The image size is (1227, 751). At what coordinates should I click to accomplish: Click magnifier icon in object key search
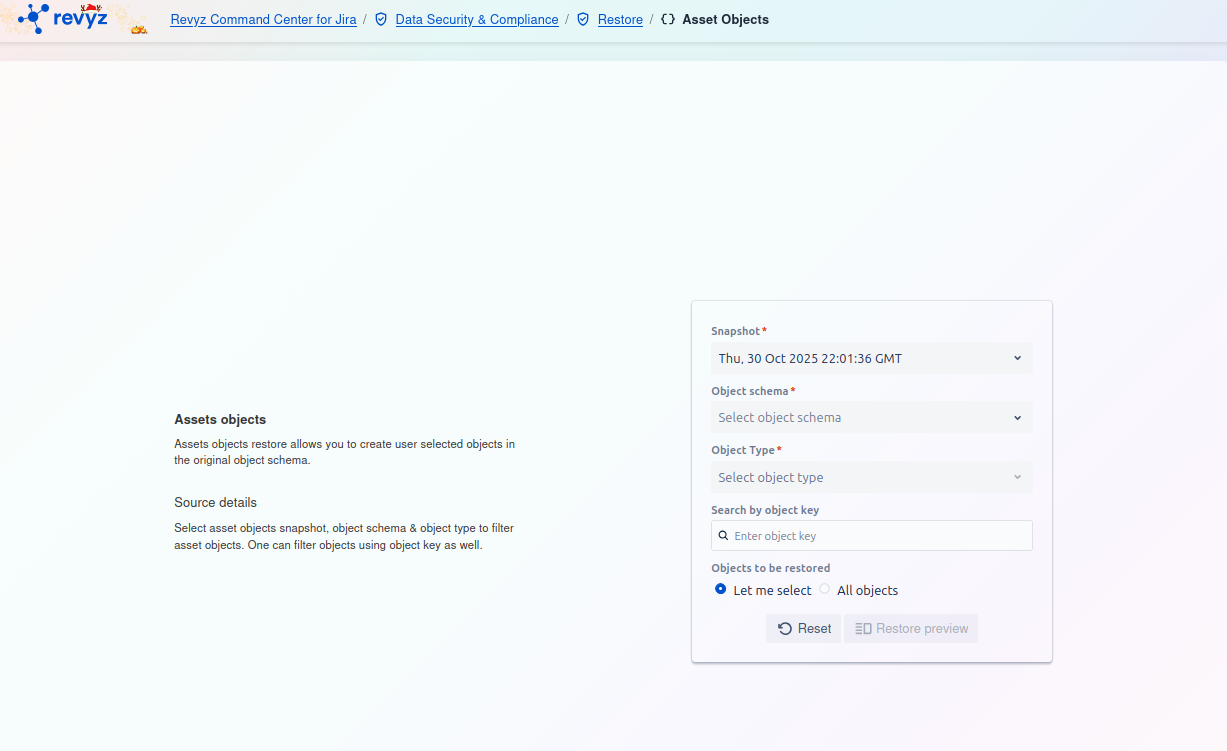723,536
